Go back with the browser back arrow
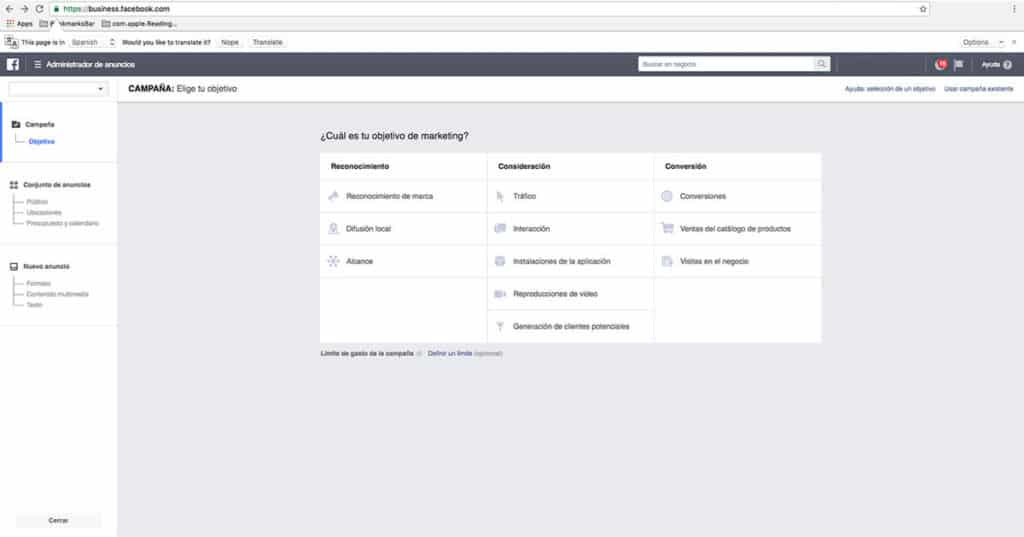1024x537 pixels. click(9, 8)
